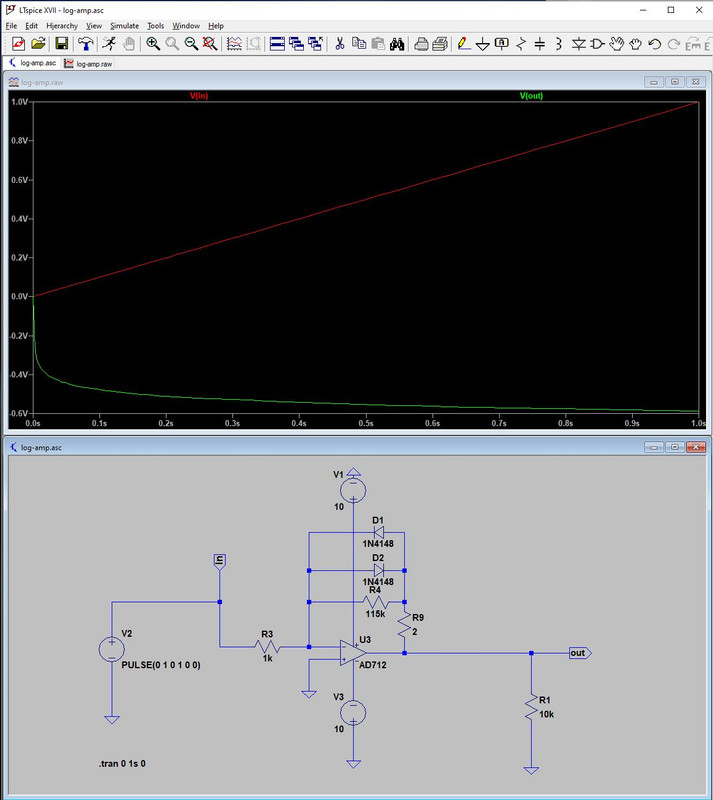Click the Undo arrow icon
The height and width of the screenshot is (800, 713).
click(x=654, y=44)
